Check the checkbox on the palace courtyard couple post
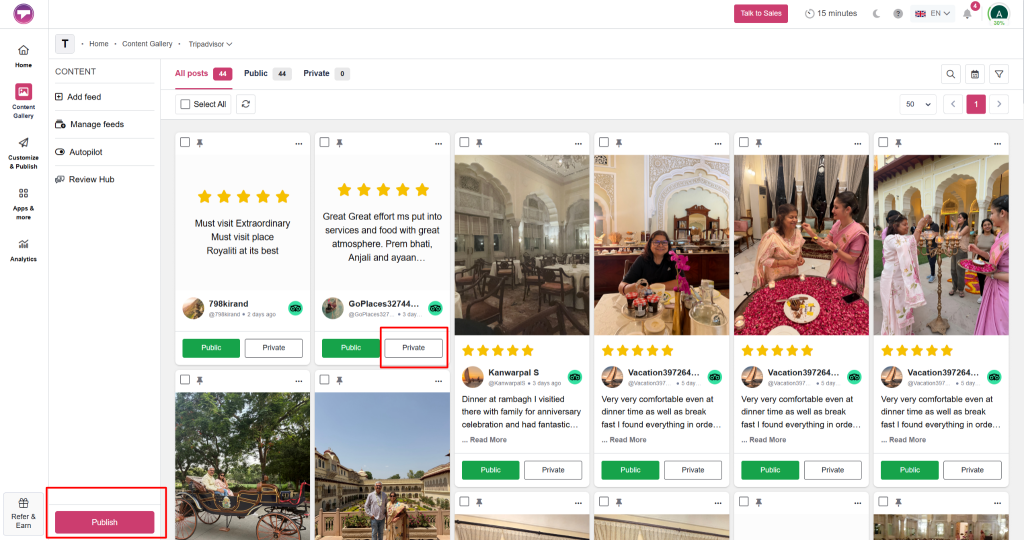The height and width of the screenshot is (540, 1024). (x=325, y=379)
